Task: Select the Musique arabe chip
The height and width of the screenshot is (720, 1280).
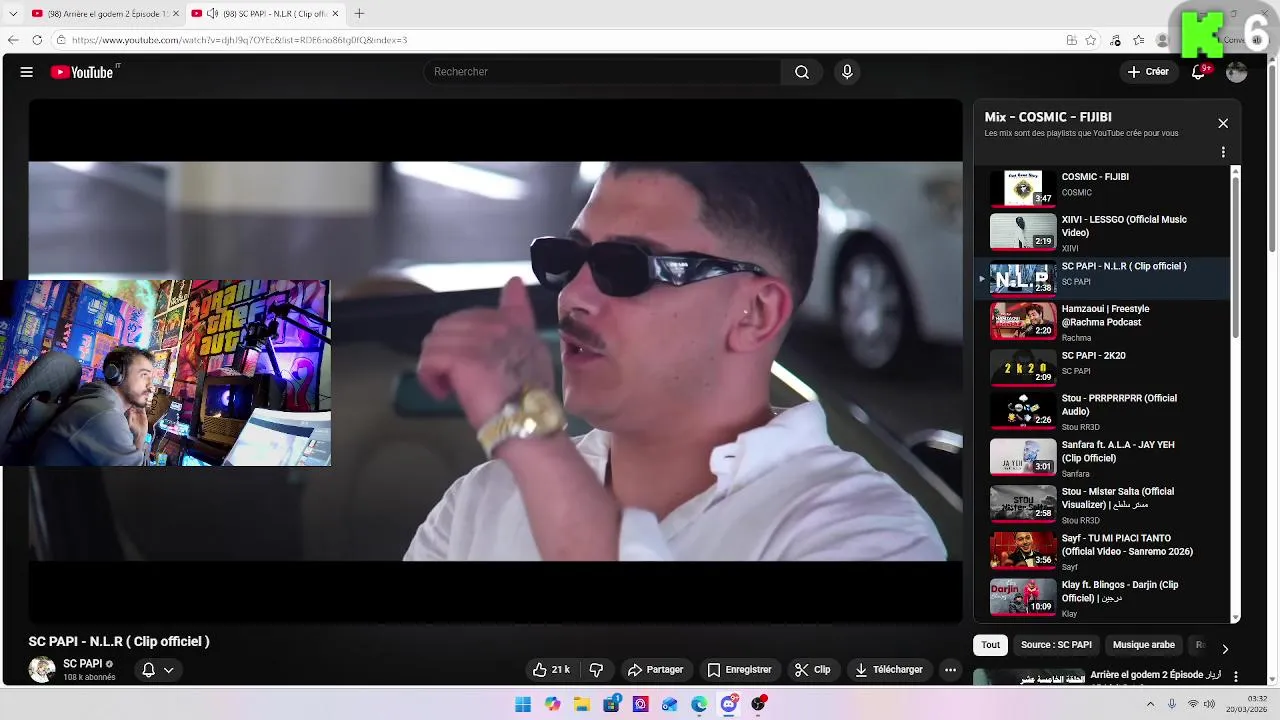Action: point(1144,645)
